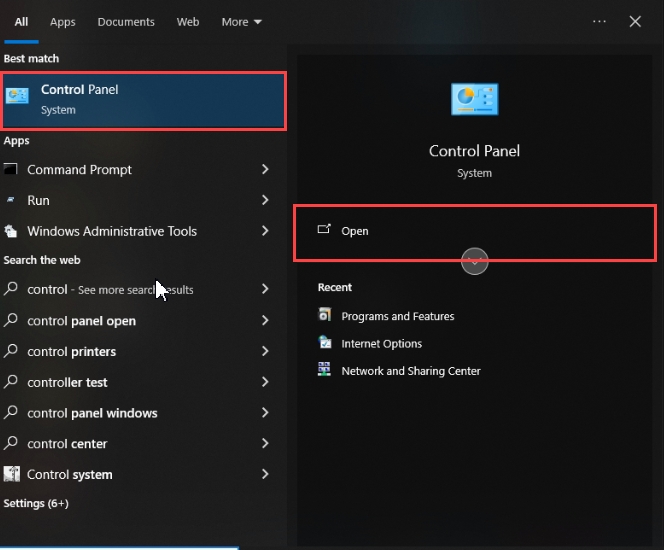Open the More filter dropdown
Screen dimensions: 664x550
pyautogui.click(x=241, y=22)
